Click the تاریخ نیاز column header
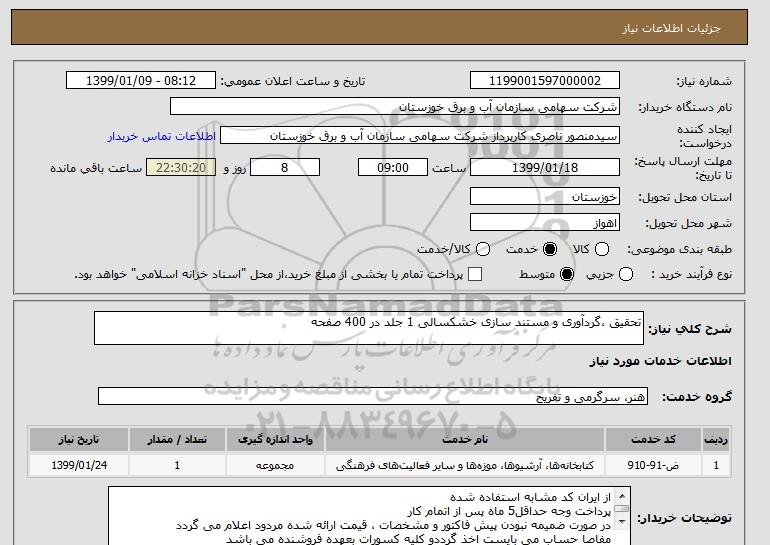770x545 pixels. tap(79, 439)
